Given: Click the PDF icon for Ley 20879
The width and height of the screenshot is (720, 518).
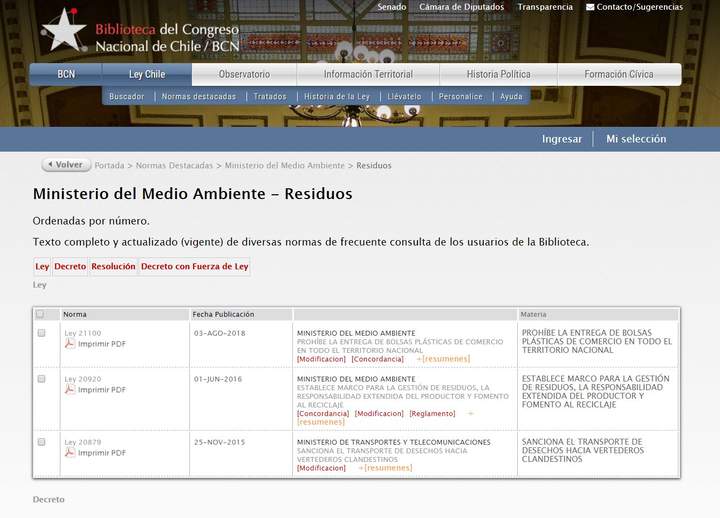Looking at the screenshot, I should [70, 453].
